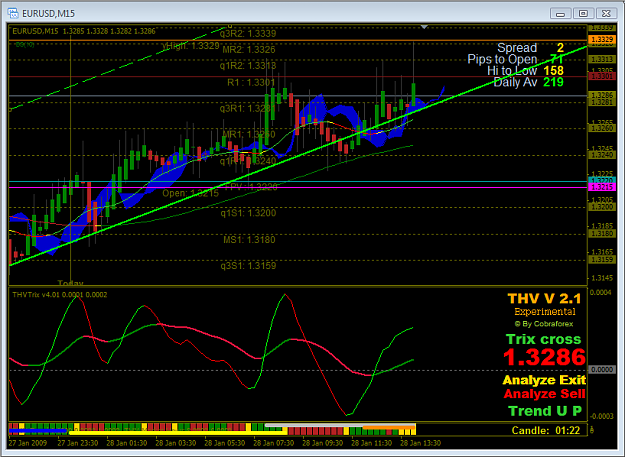The image size is (625, 457).
Task: Click the OHLC header 1.3285 1.3328 1.3282 1.3286
Action: click(109, 31)
